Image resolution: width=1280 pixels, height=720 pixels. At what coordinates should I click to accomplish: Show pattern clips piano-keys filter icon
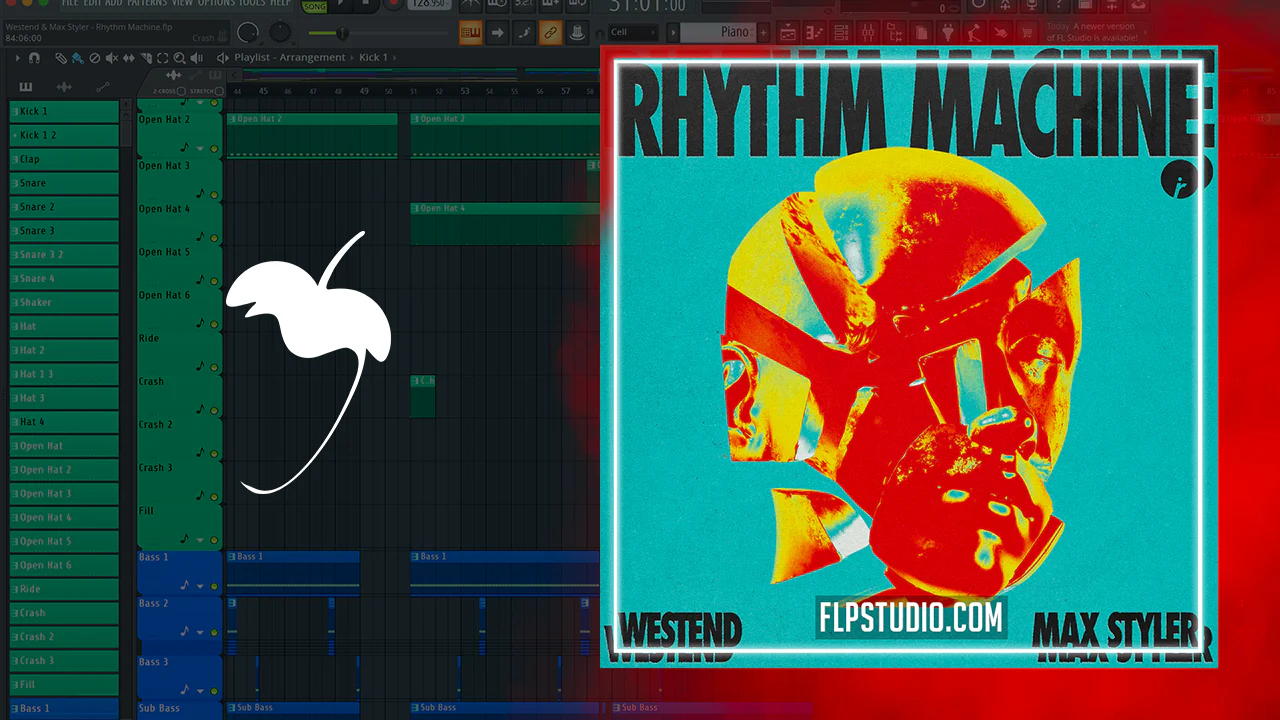(25, 87)
